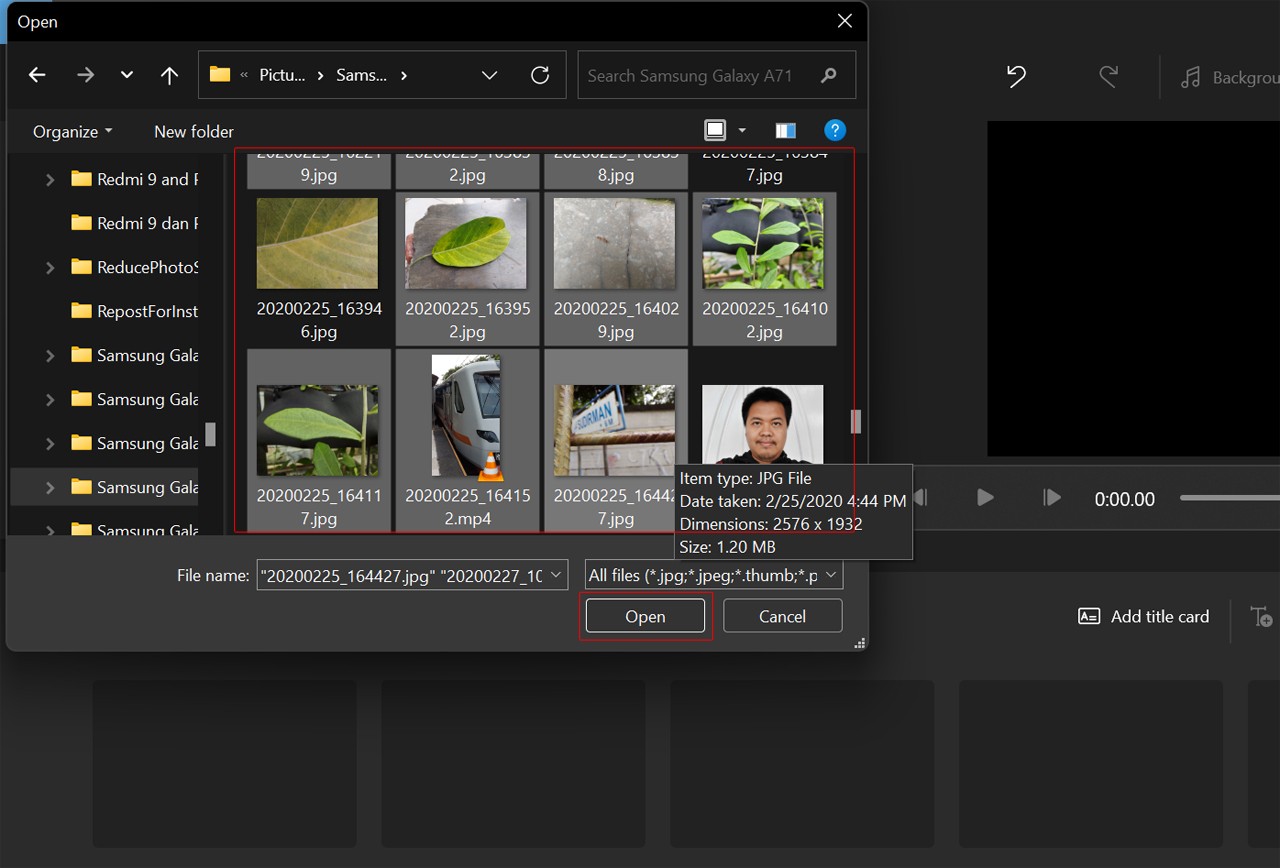Click the add text card icon
The image size is (1280, 868).
coord(1261,617)
